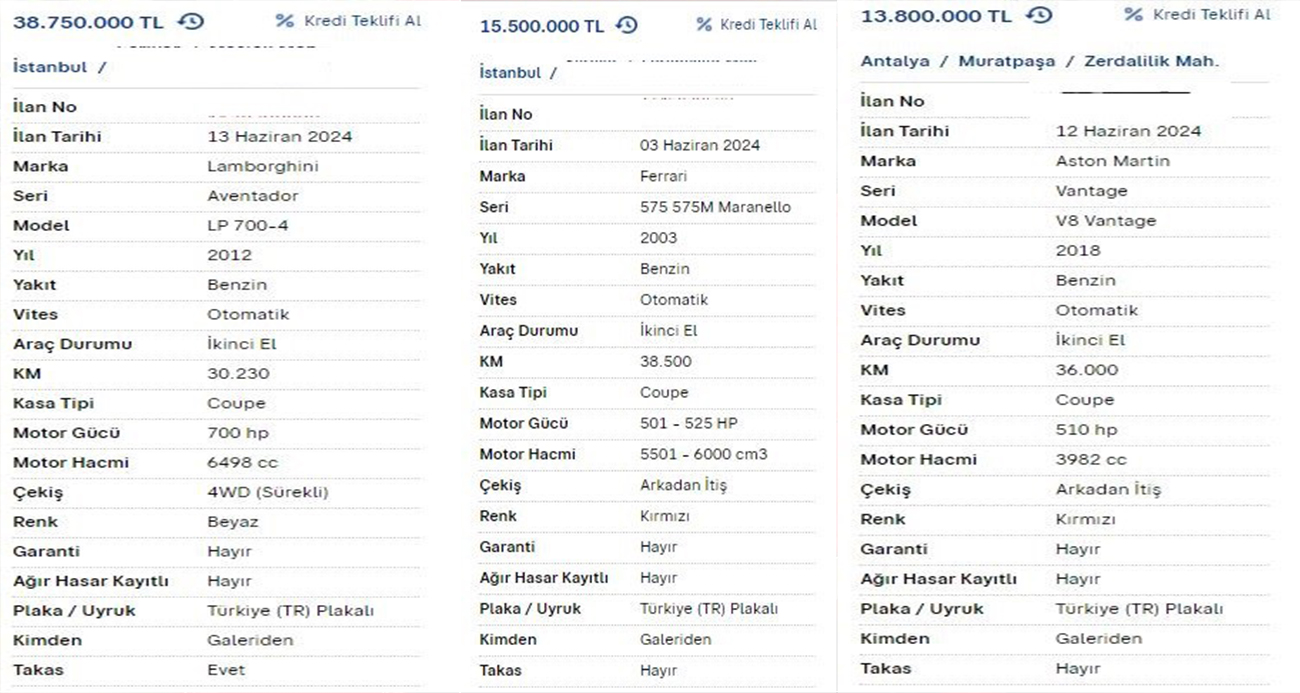Open price history for the 13.800.000 TL listing
Image resolution: width=1300 pixels, height=693 pixels.
tap(1040, 15)
